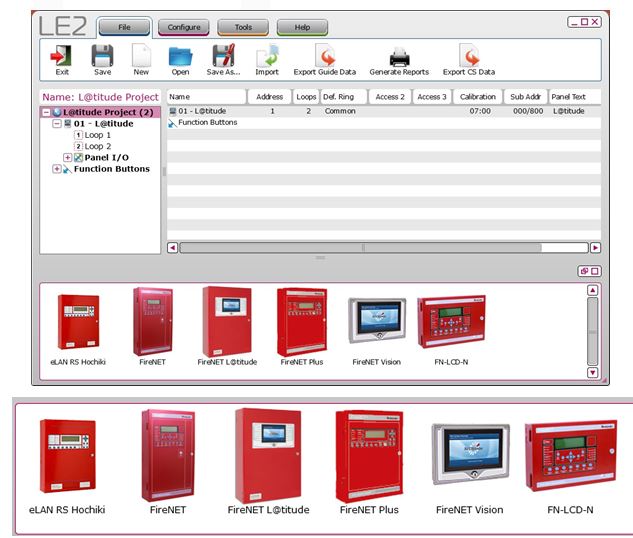
Task: Click the enlarged FireNET Plus image
Action: pos(369,456)
